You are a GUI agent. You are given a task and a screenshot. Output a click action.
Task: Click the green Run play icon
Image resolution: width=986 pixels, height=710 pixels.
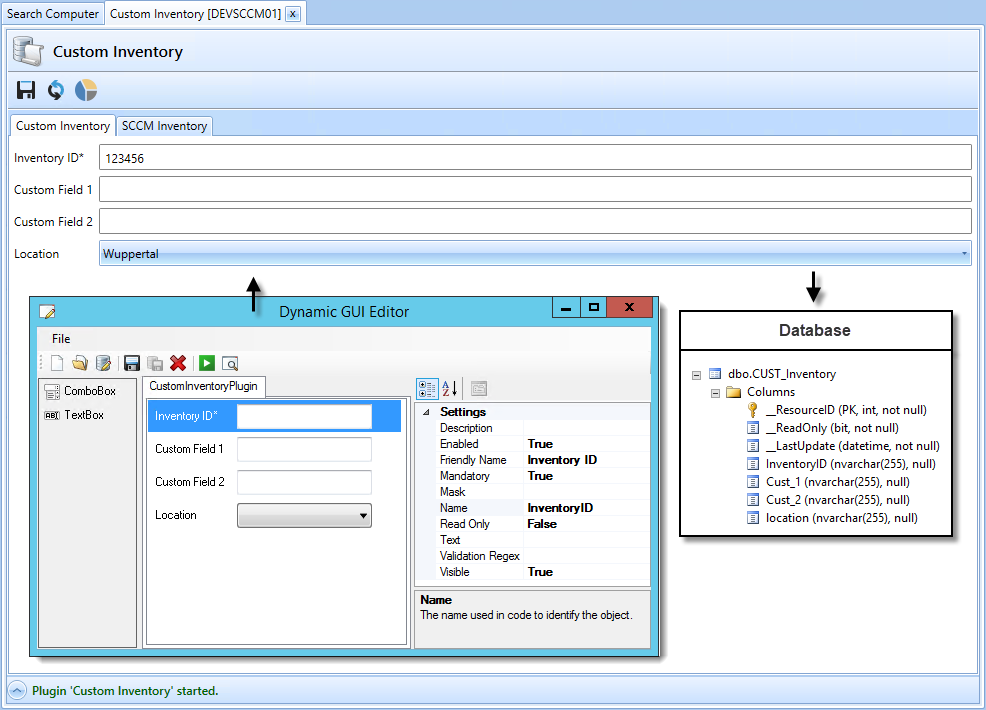pyautogui.click(x=207, y=363)
